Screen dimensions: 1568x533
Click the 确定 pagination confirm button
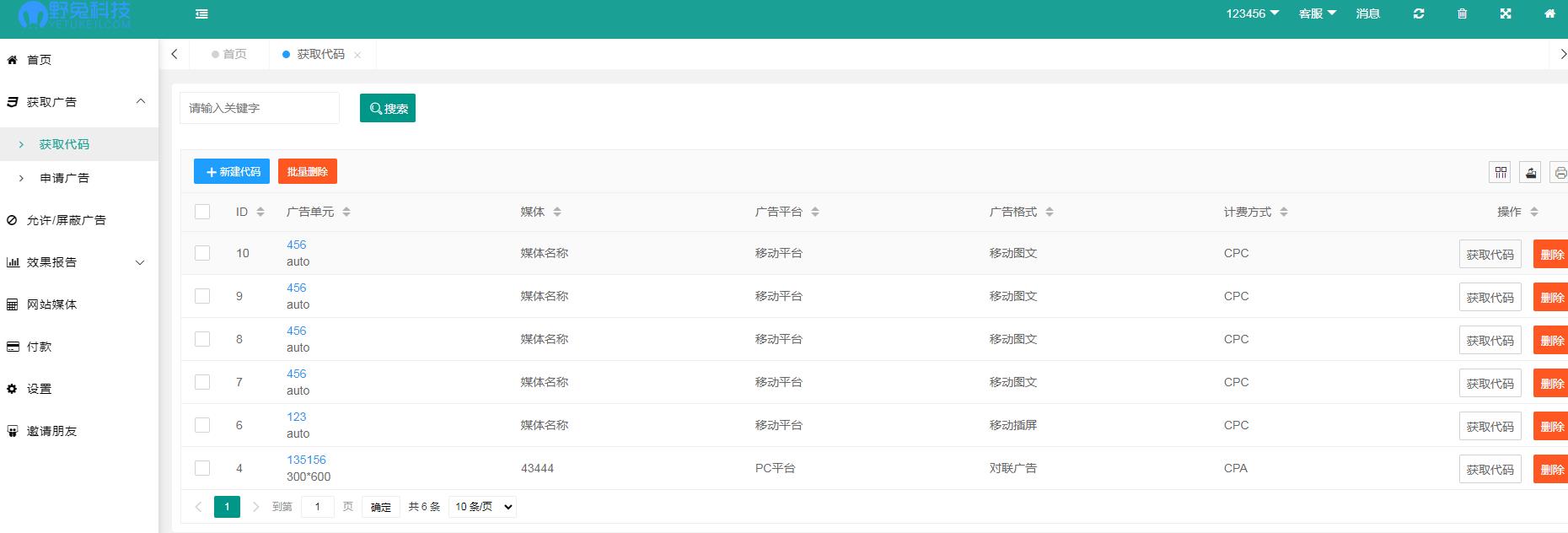click(x=381, y=507)
